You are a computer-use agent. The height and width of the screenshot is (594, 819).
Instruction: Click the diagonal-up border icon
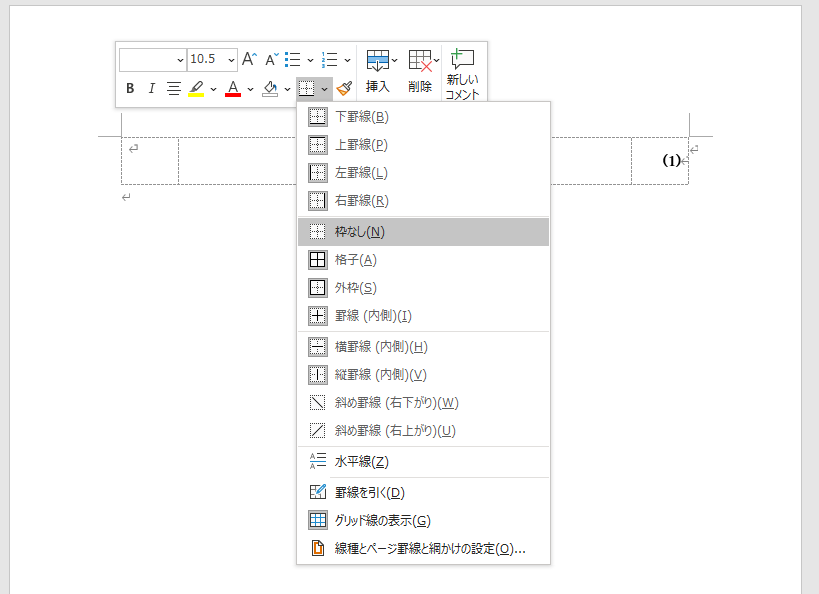(318, 430)
